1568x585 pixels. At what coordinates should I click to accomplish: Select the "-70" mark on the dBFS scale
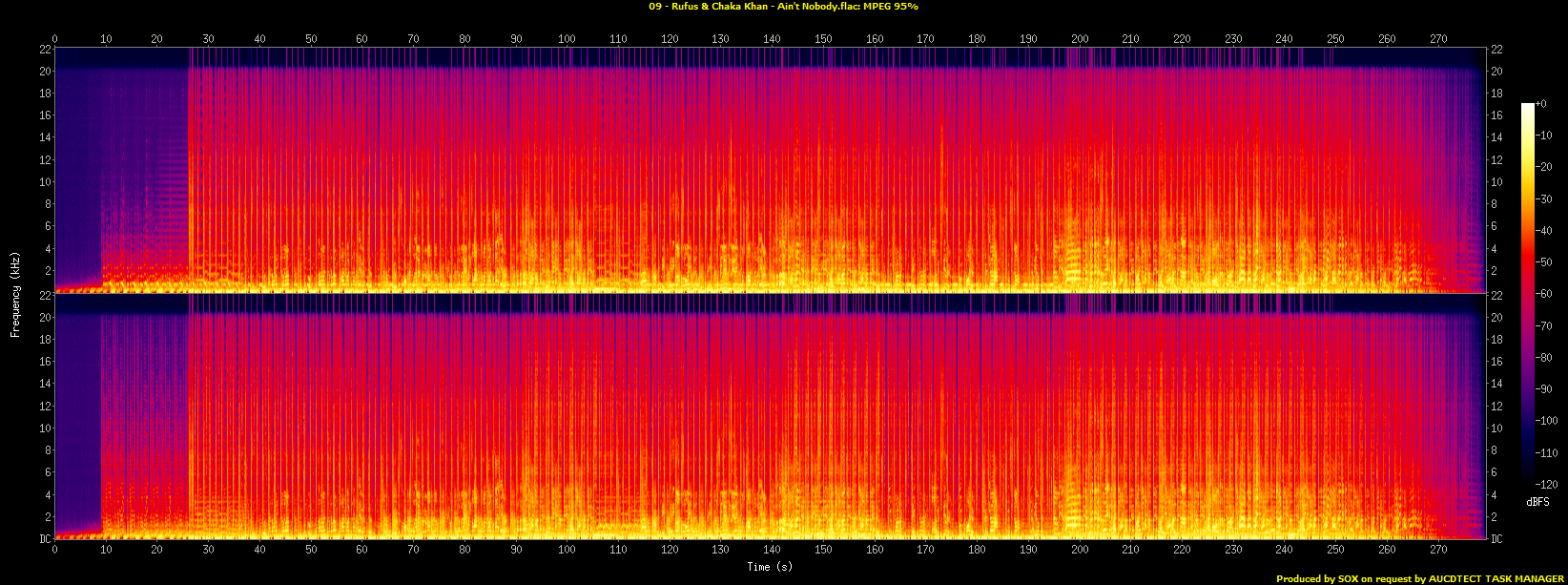1545,326
